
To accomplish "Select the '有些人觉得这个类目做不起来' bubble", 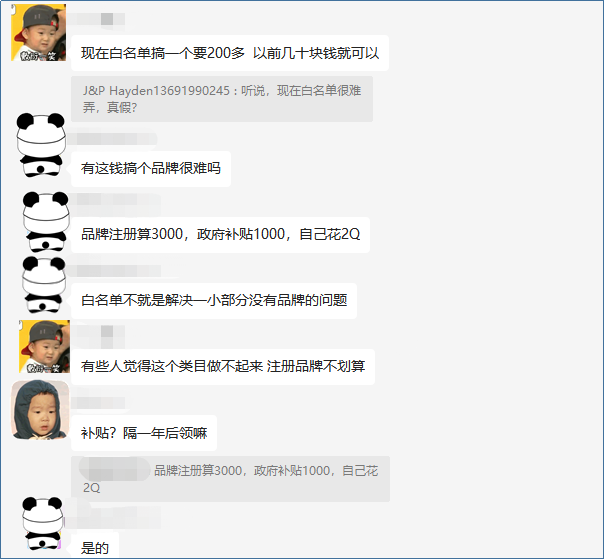I will [x=223, y=367].
